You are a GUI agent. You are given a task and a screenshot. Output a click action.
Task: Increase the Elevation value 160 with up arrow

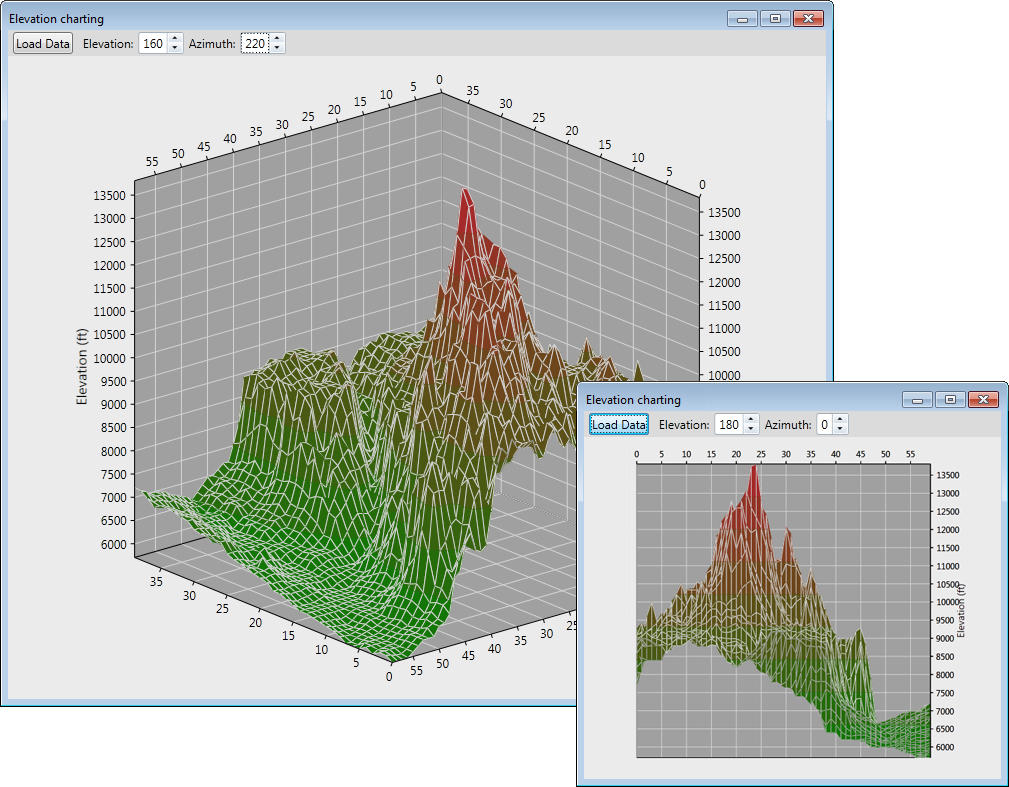176,39
